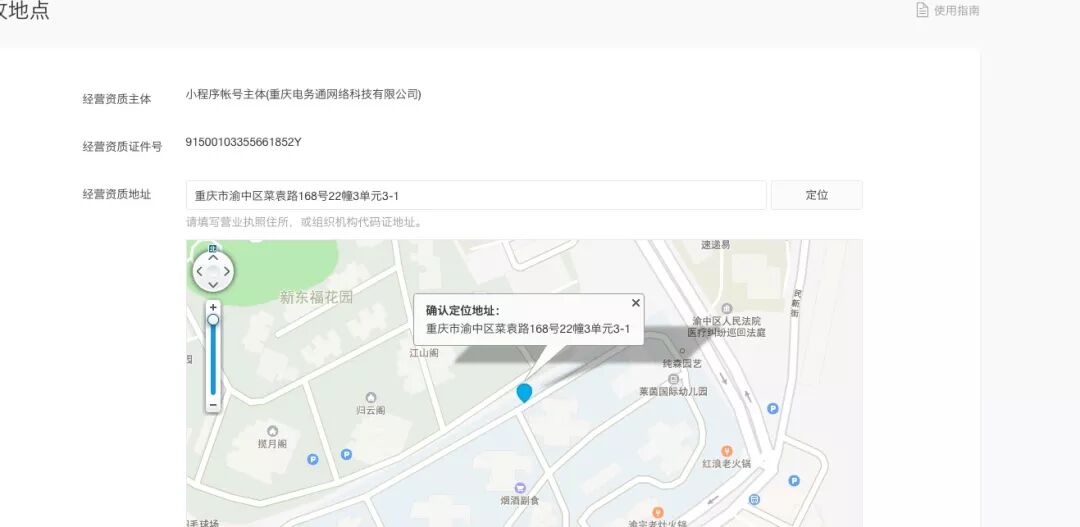
Task: Click the 经营资质主体 label
Action: click(116, 99)
